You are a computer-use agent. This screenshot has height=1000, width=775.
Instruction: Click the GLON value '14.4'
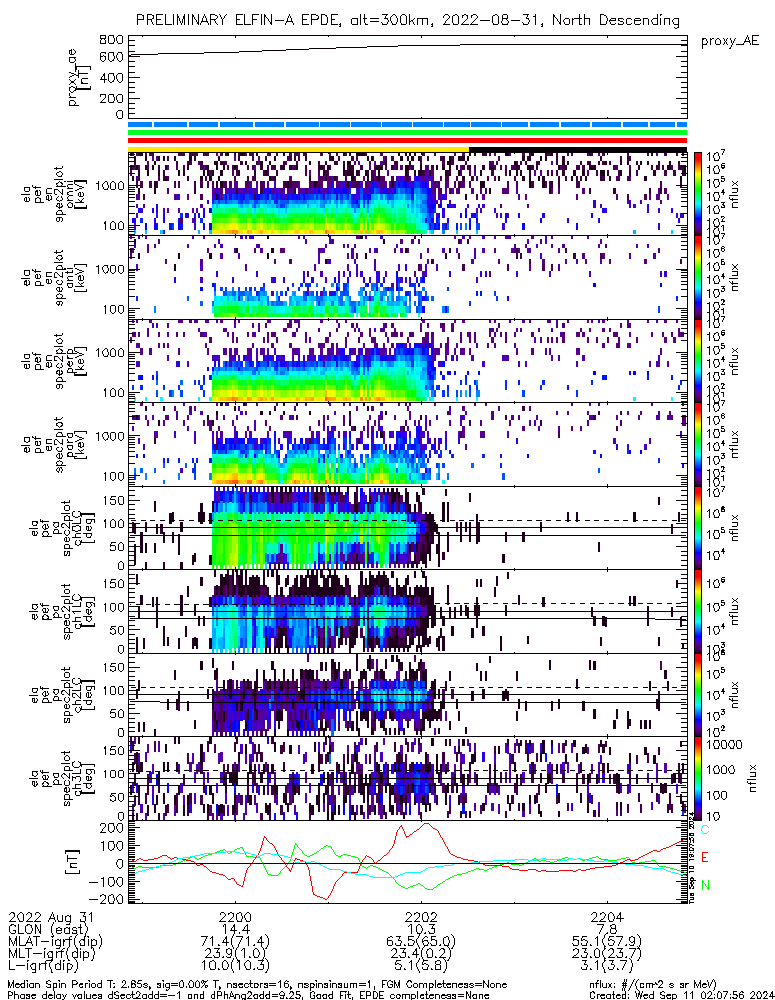pyautogui.click(x=235, y=930)
